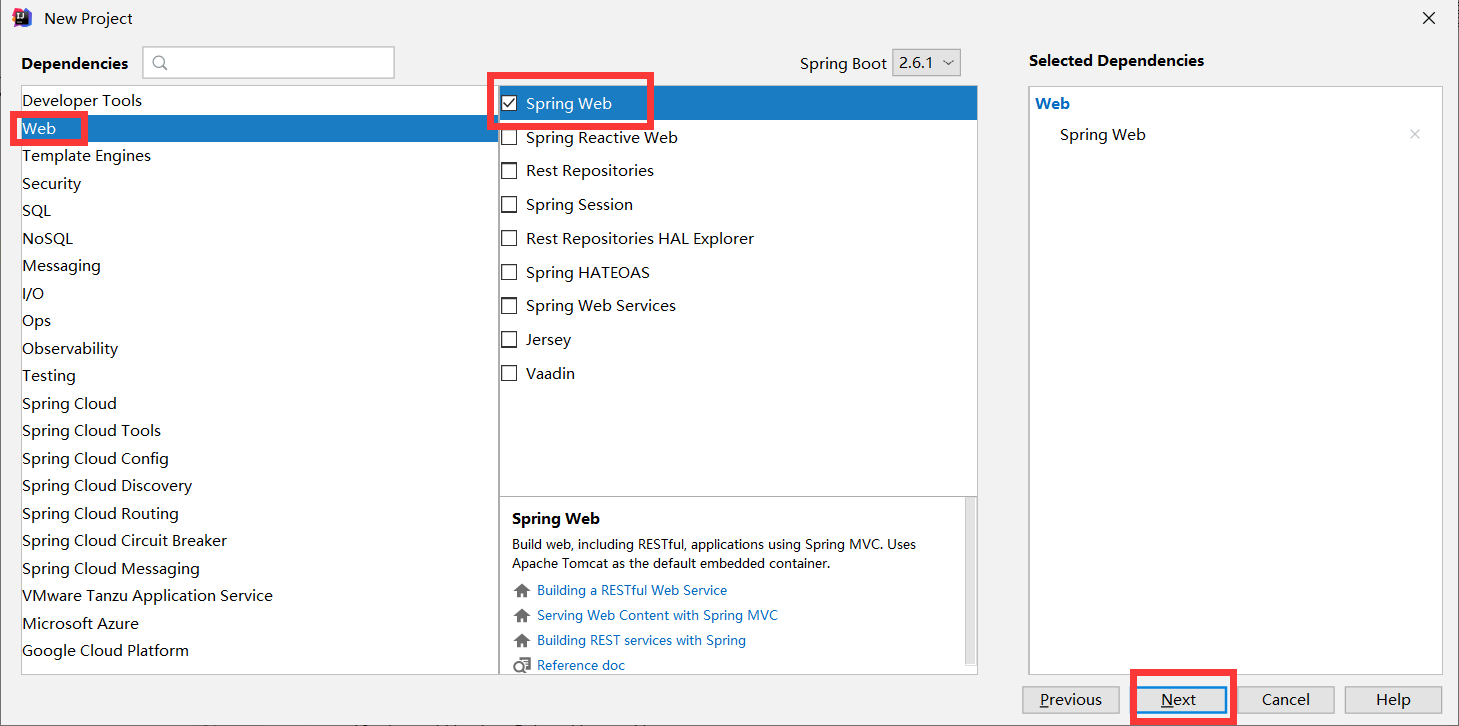The image size is (1459, 726).
Task: Select the Spring Cloud Routing category
Action: click(260, 513)
